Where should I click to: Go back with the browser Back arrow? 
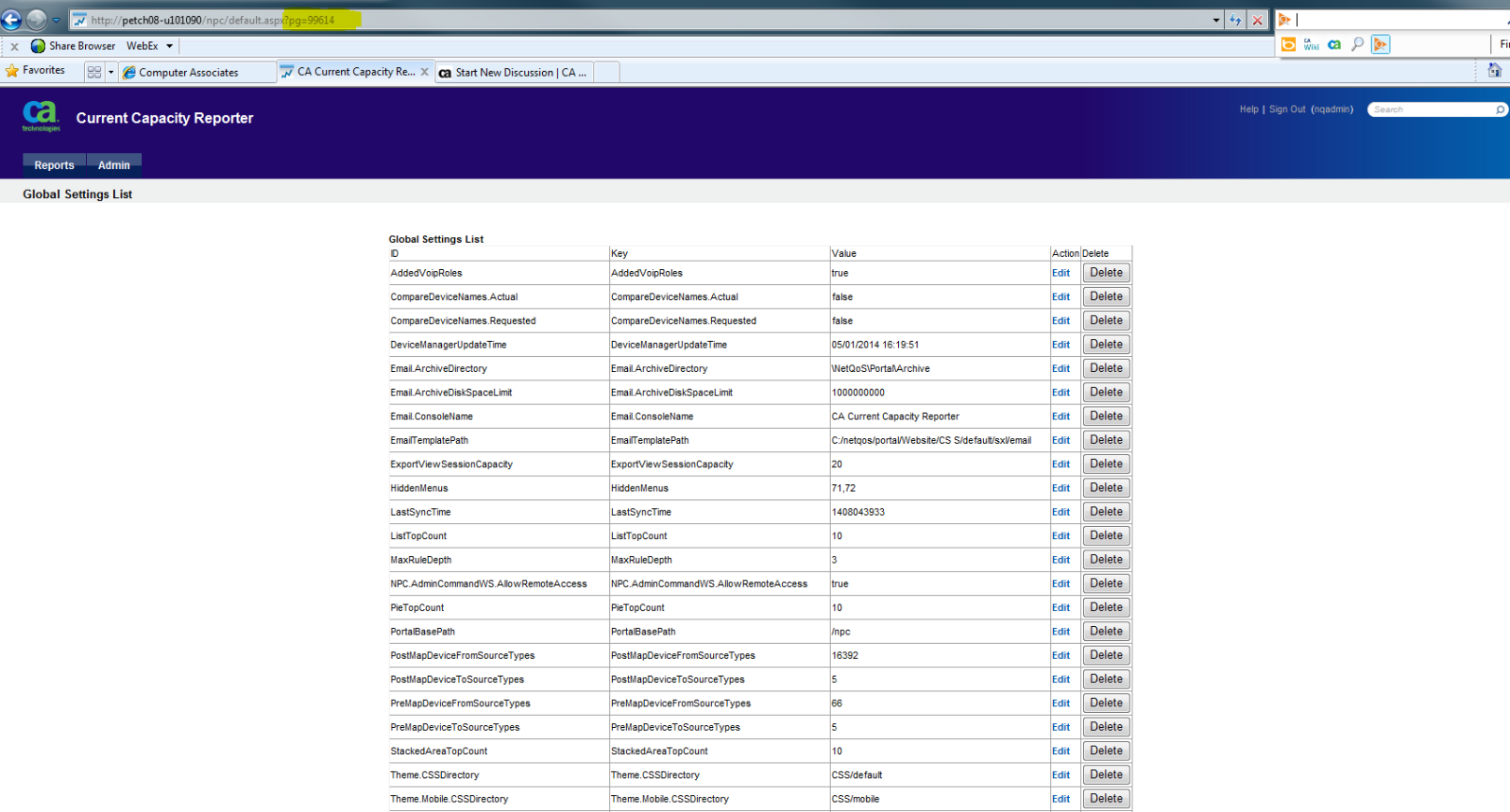11,19
